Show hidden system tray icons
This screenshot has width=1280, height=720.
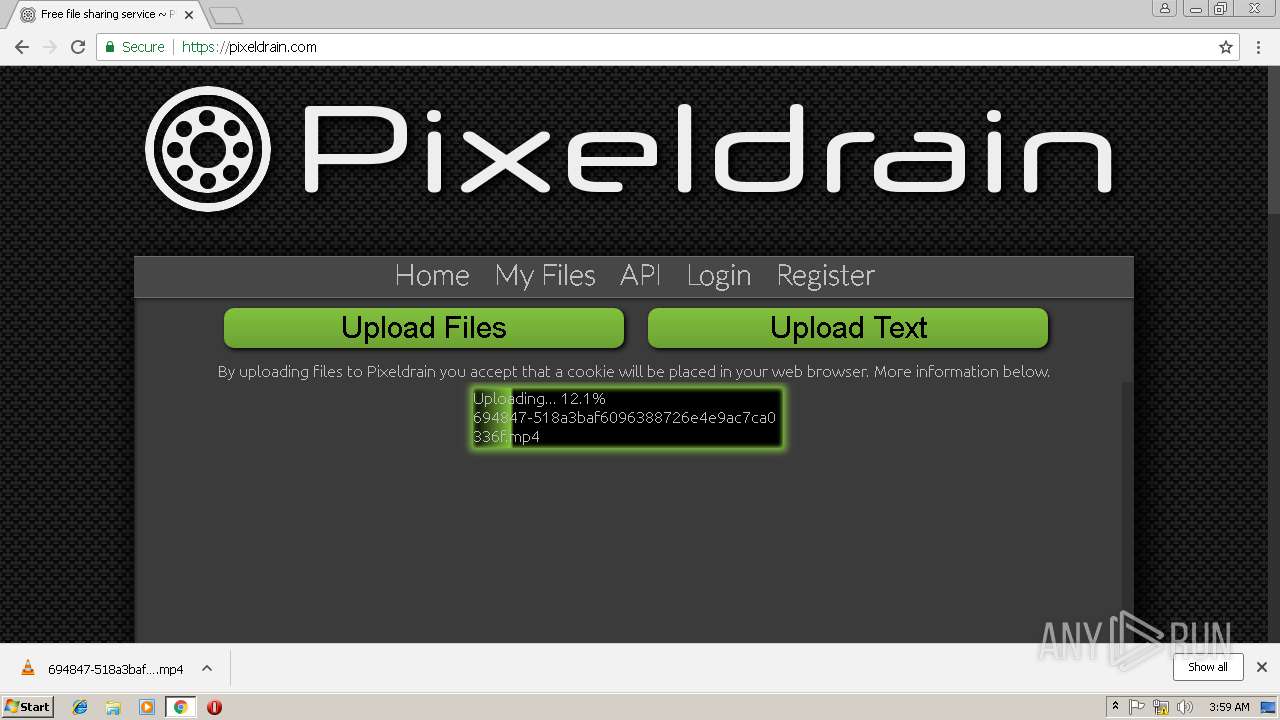pyautogui.click(x=1115, y=707)
